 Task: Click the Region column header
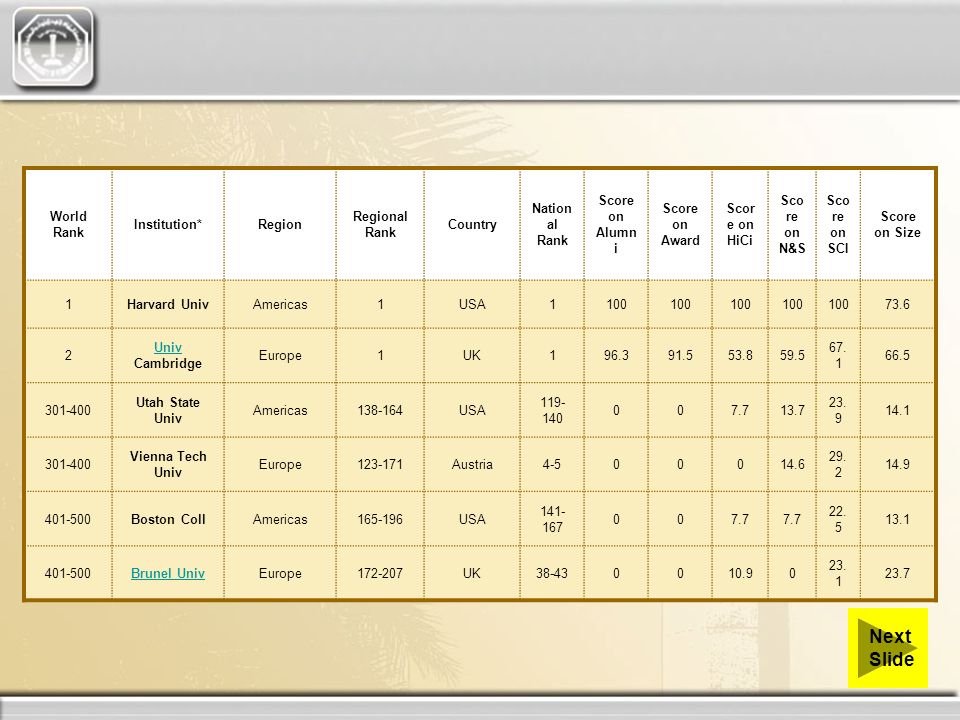pyautogui.click(x=280, y=224)
